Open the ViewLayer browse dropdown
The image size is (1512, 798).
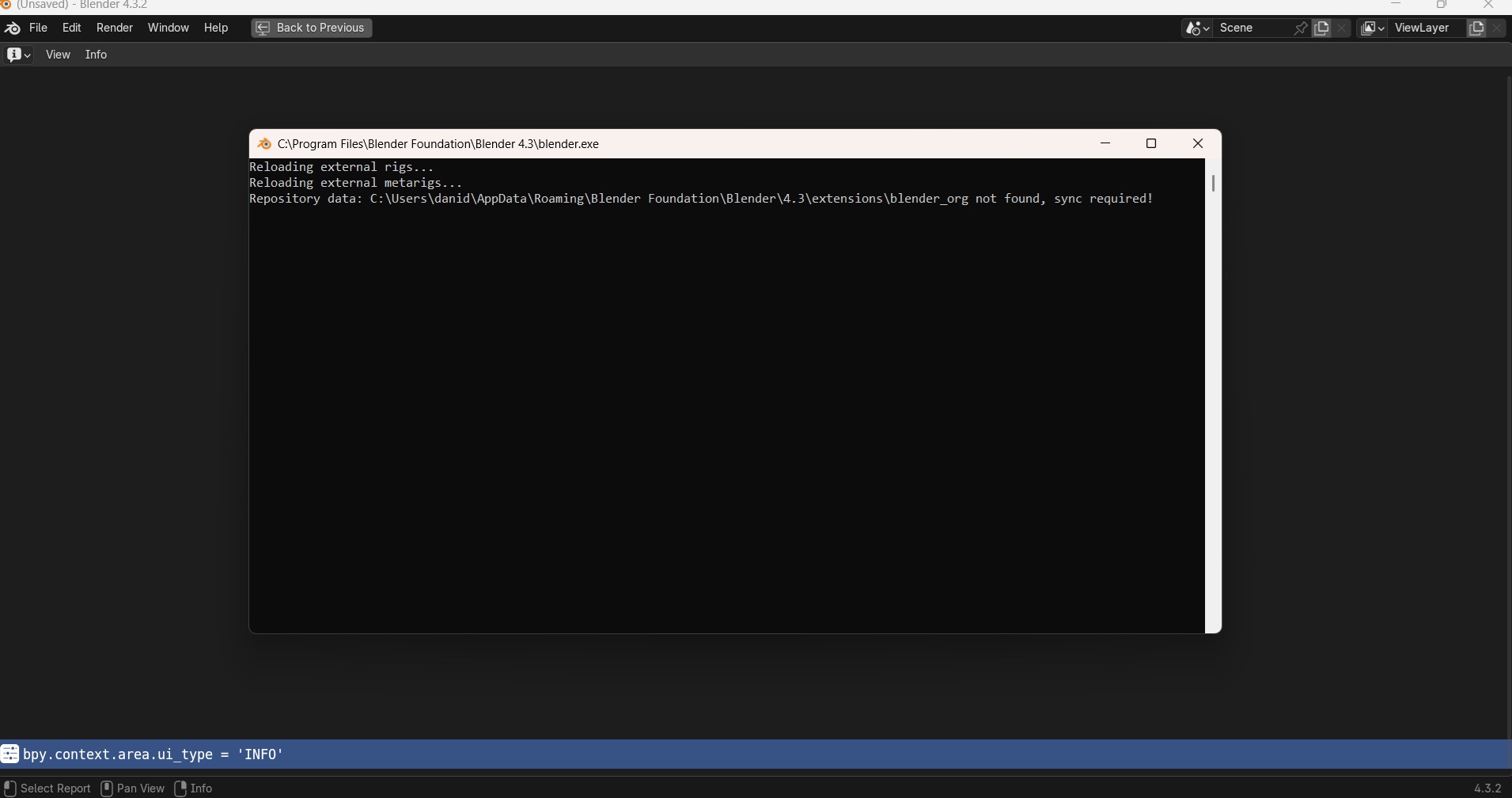[1372, 28]
